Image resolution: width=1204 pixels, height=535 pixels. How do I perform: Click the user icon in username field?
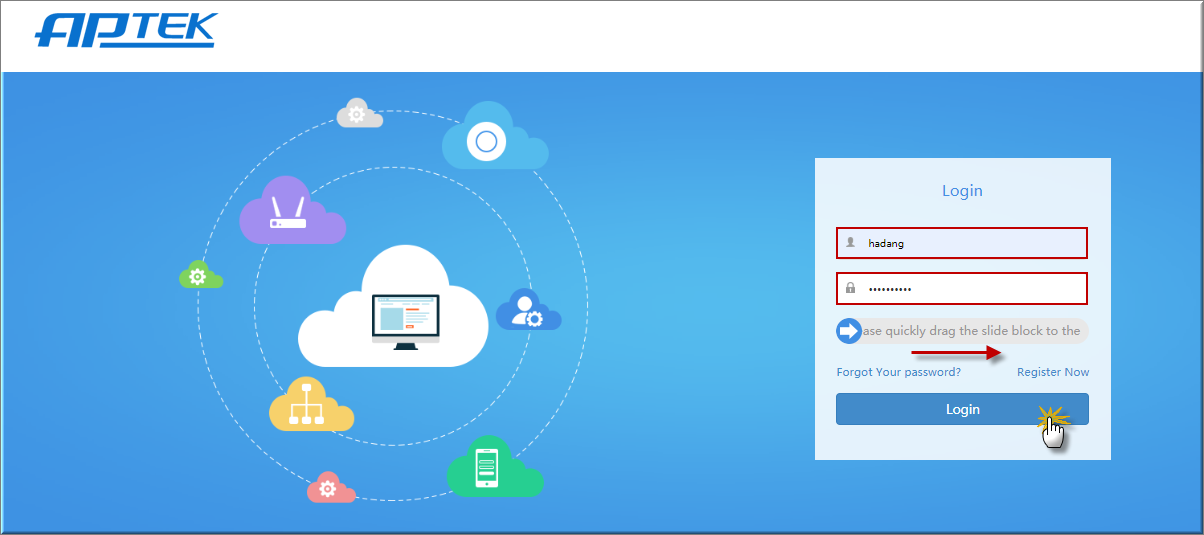[851, 242]
